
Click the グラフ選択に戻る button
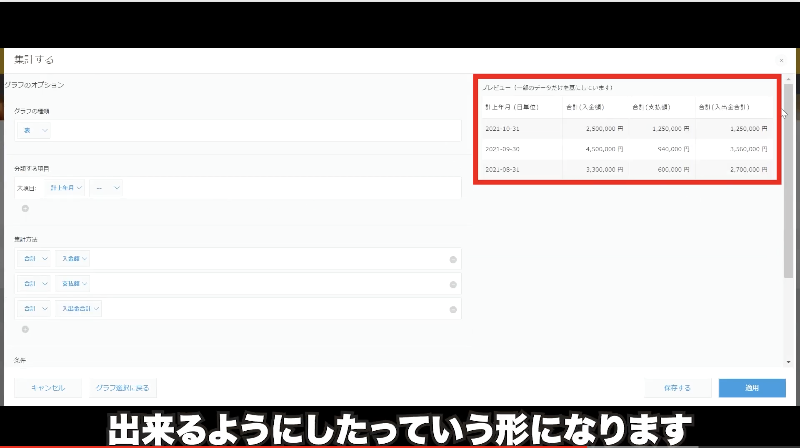coord(121,387)
